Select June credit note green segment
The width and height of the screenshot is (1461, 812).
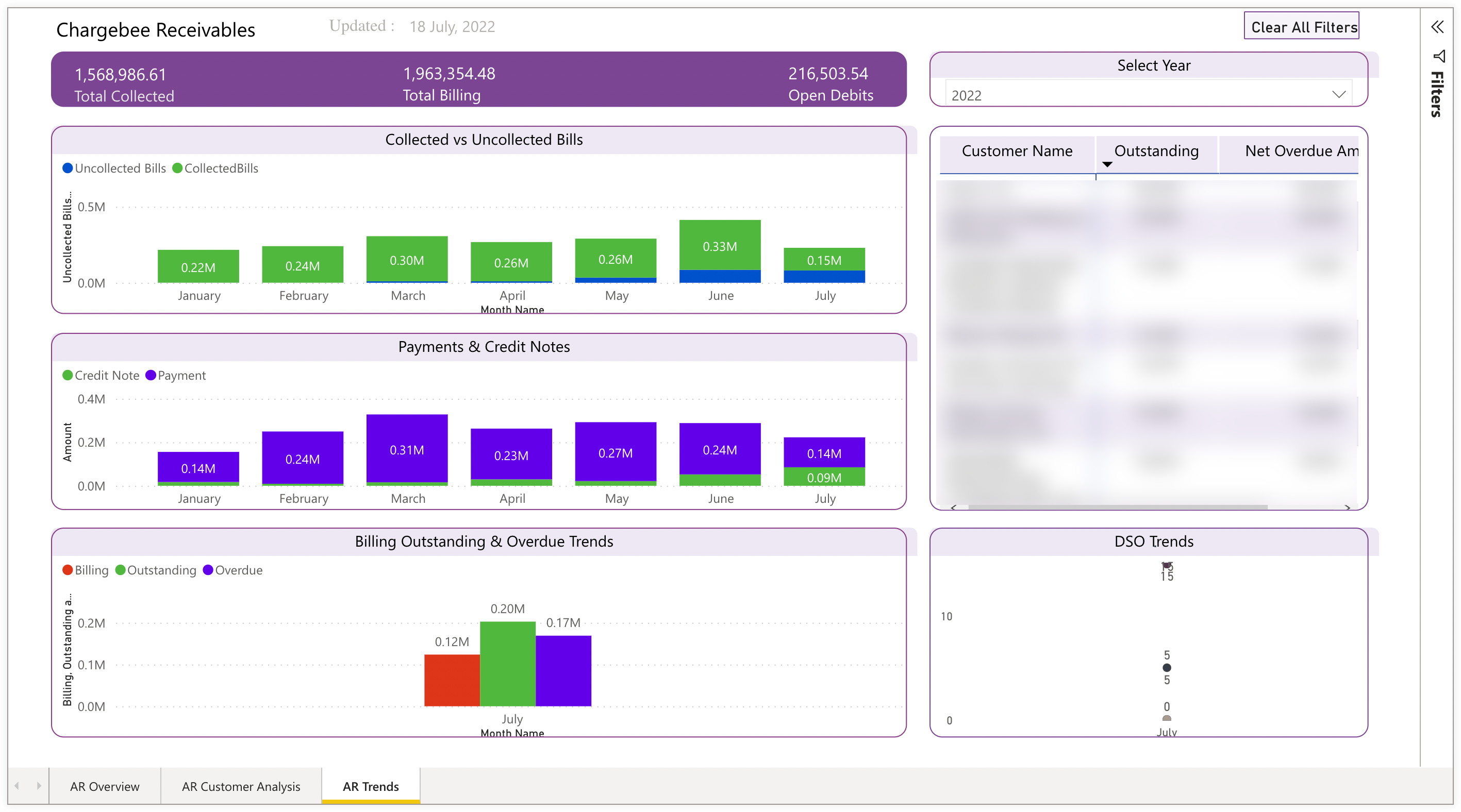pyautogui.click(x=720, y=480)
